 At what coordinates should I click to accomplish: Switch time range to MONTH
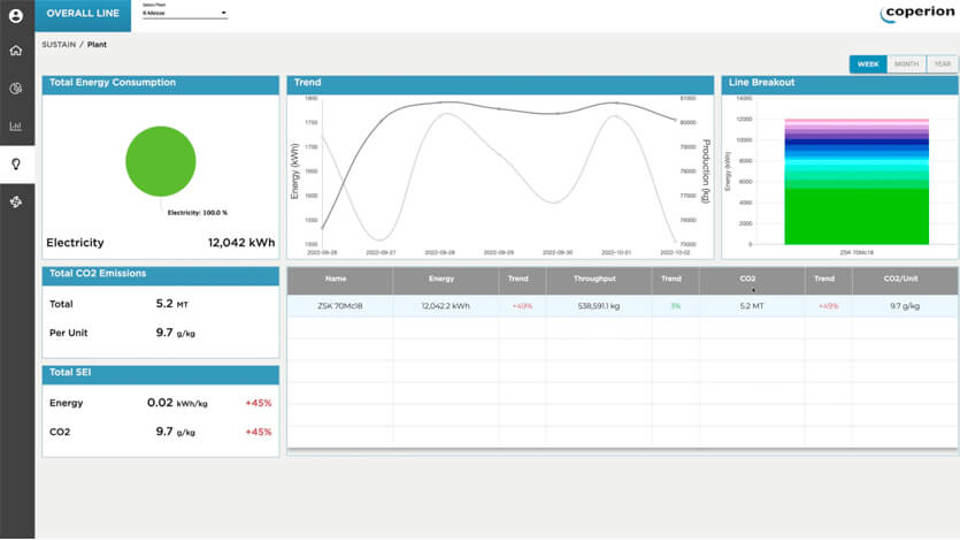(x=906, y=64)
